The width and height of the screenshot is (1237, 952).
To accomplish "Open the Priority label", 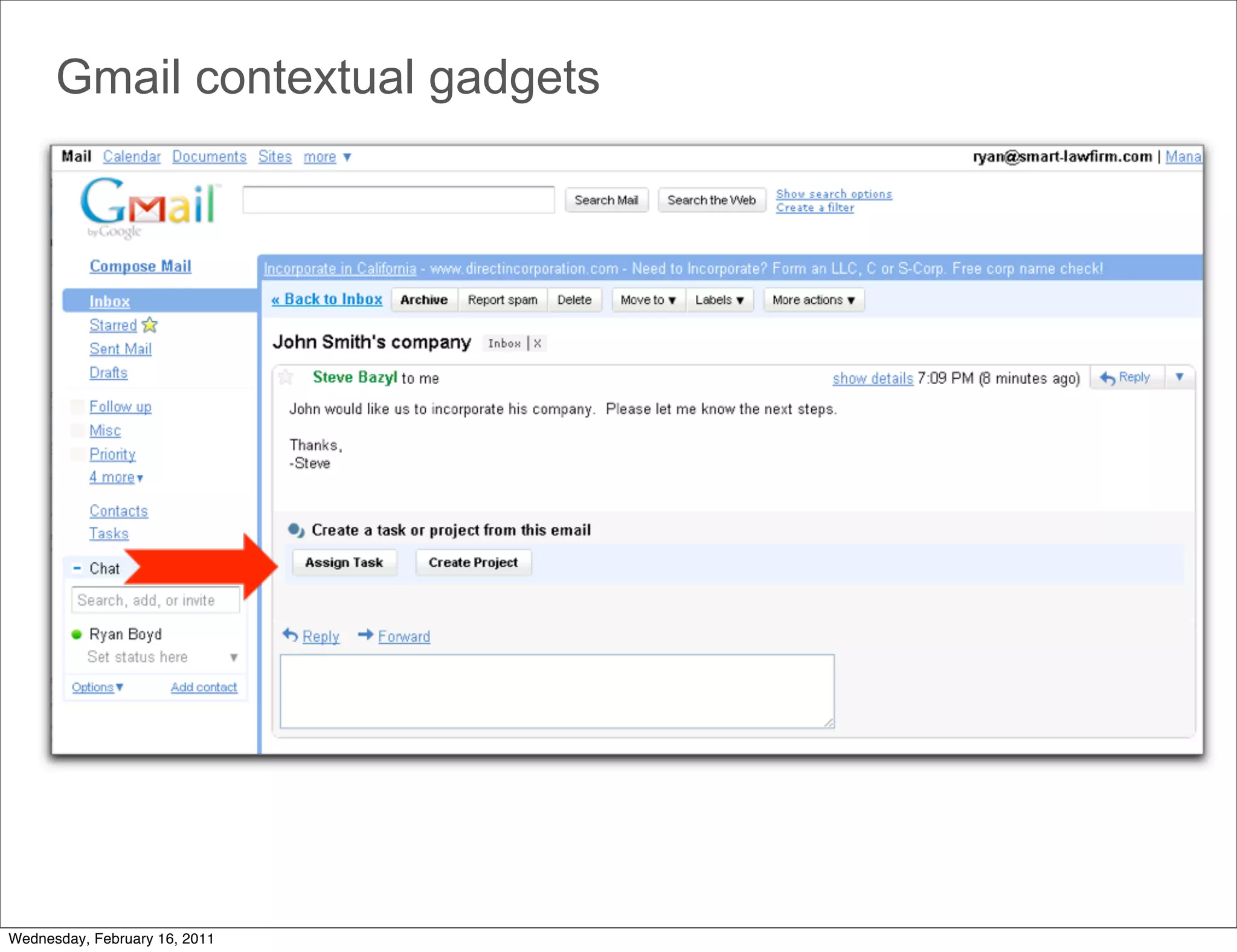I will click(112, 454).
